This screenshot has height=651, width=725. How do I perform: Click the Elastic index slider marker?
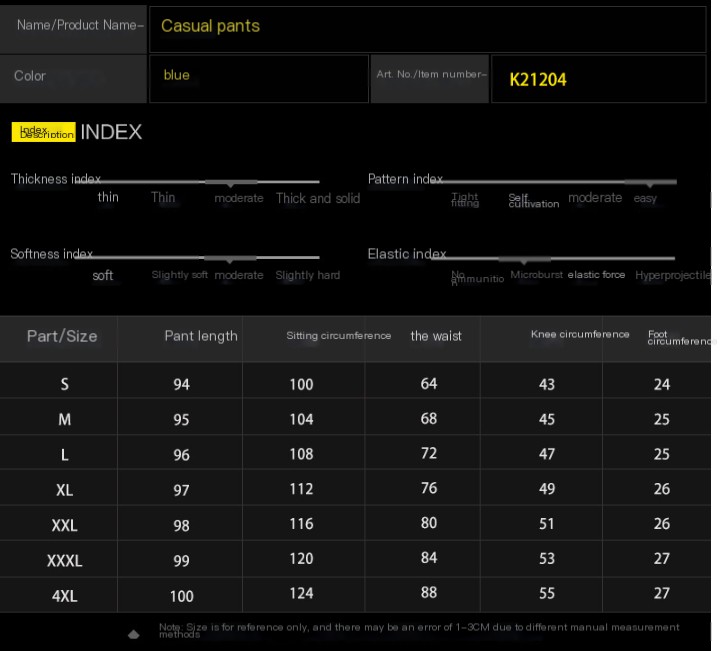[524, 258]
